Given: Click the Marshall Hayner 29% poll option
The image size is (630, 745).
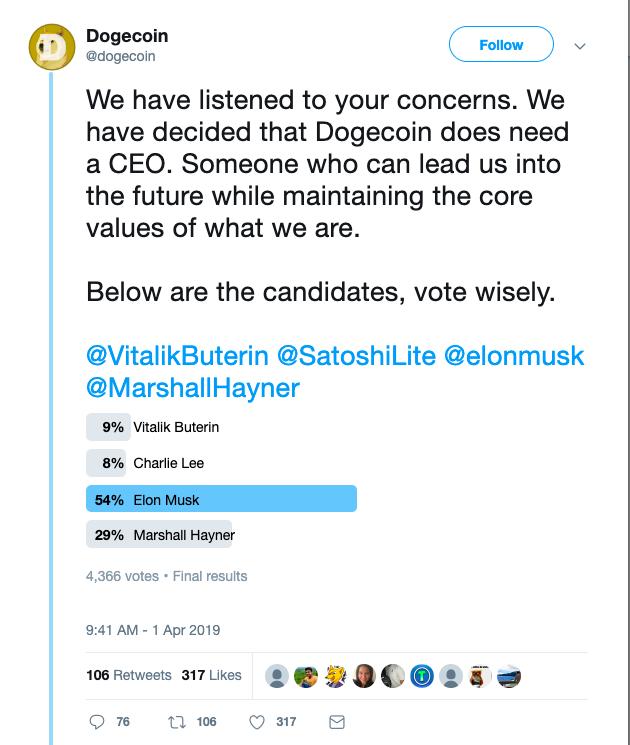Looking at the screenshot, I should (x=159, y=535).
